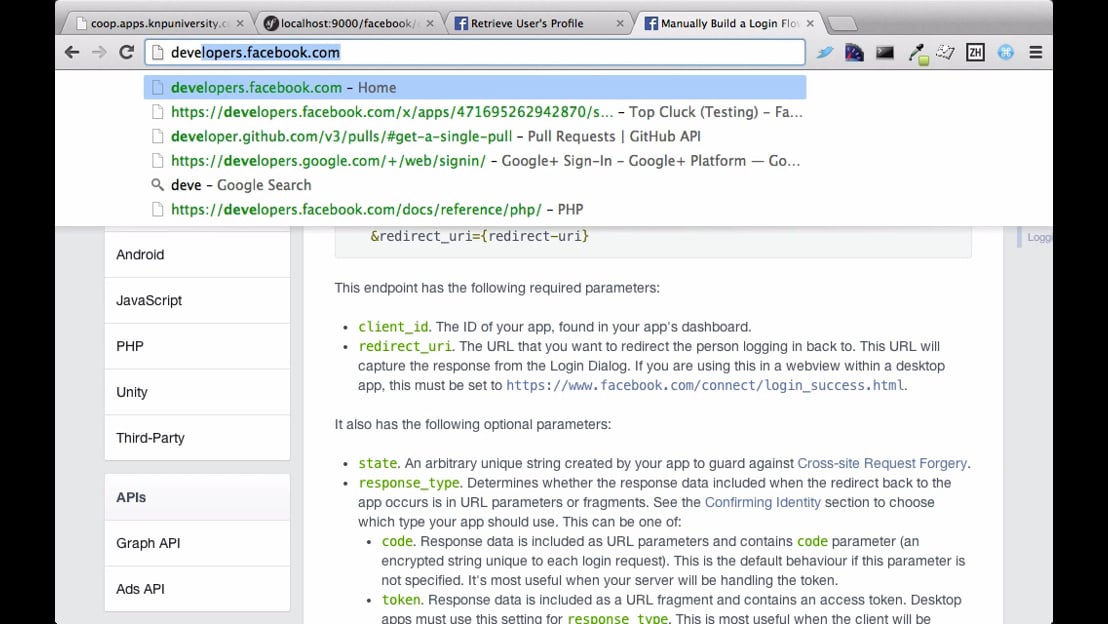
Task: Click the APIs sidebar section header
Action: (x=197, y=498)
